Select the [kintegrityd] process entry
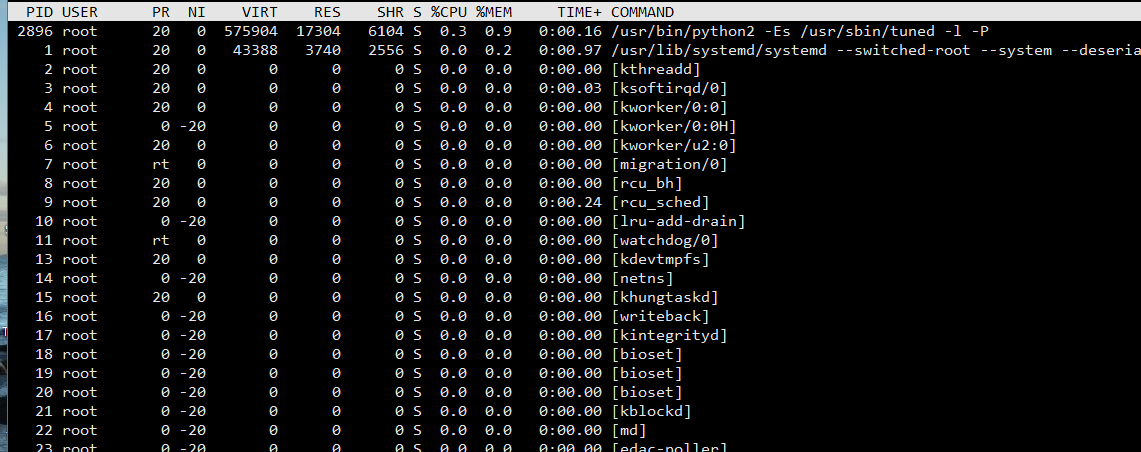1141x452 pixels. (x=668, y=335)
